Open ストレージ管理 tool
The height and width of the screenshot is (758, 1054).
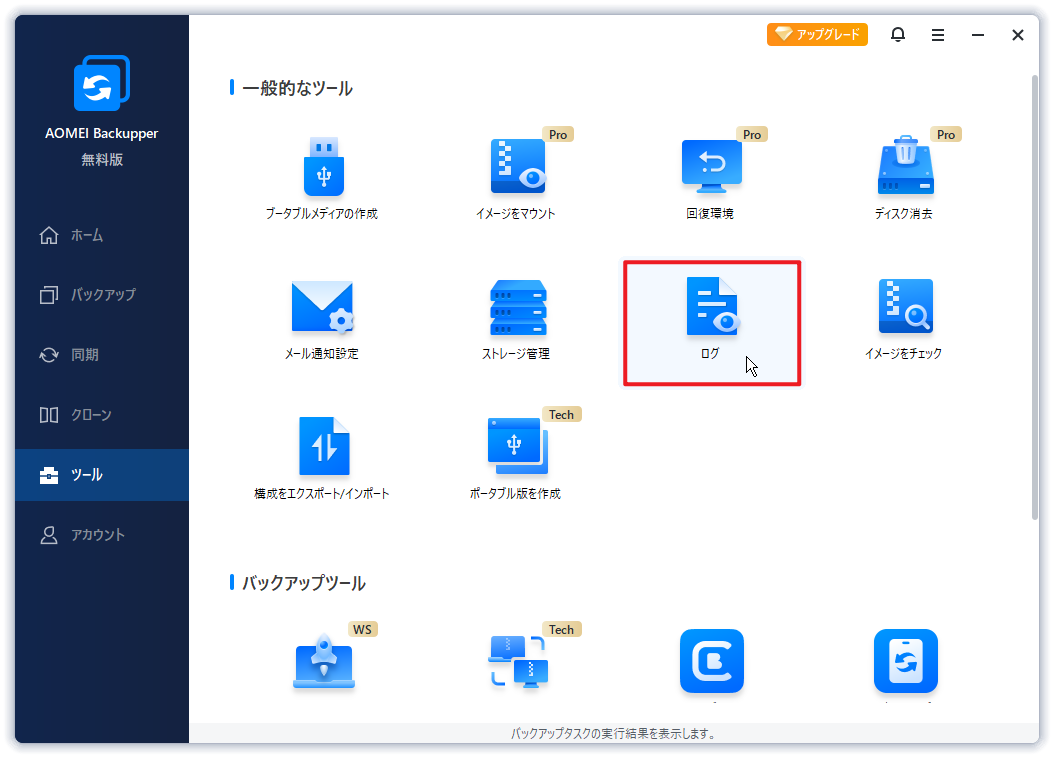[516, 320]
